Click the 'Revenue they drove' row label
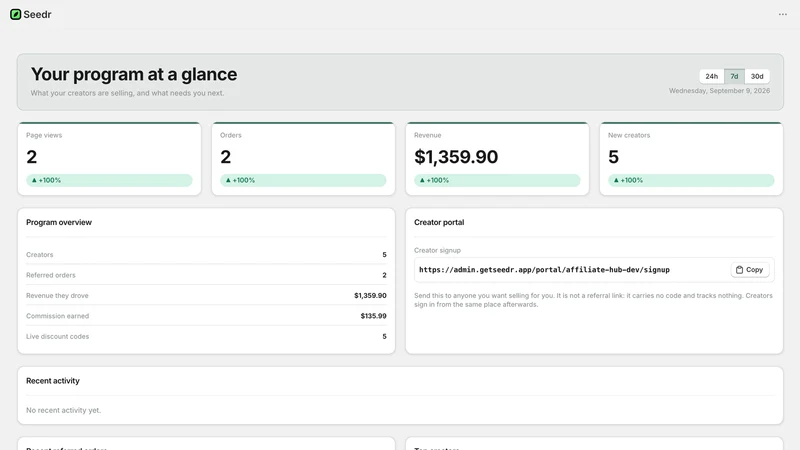 (x=57, y=295)
